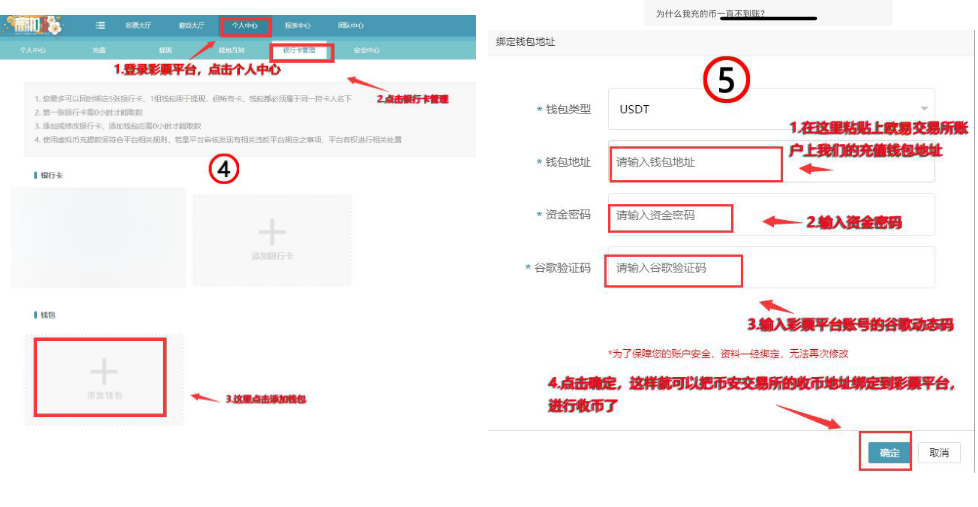978x507 pixels.
Task: Click the 取消 cancel button
Action: pos(939,453)
